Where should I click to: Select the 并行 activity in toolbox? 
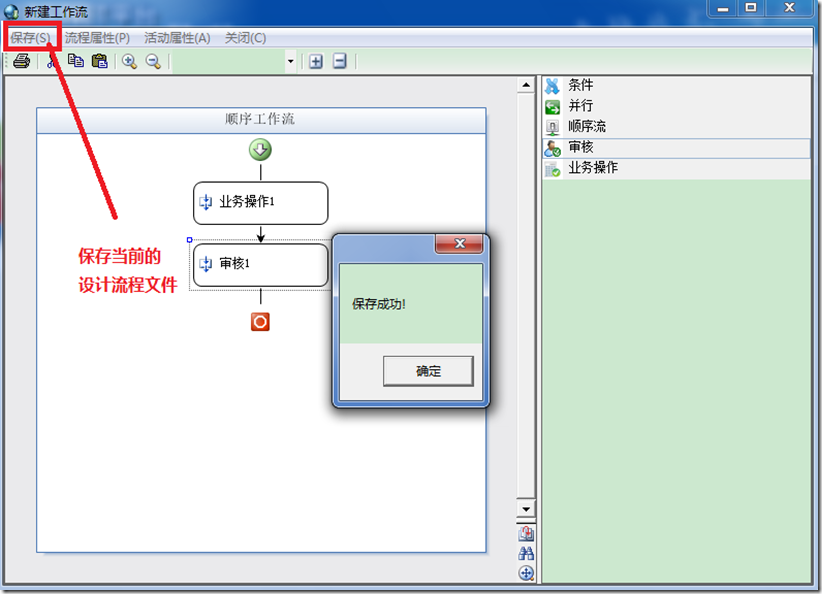[x=676, y=106]
